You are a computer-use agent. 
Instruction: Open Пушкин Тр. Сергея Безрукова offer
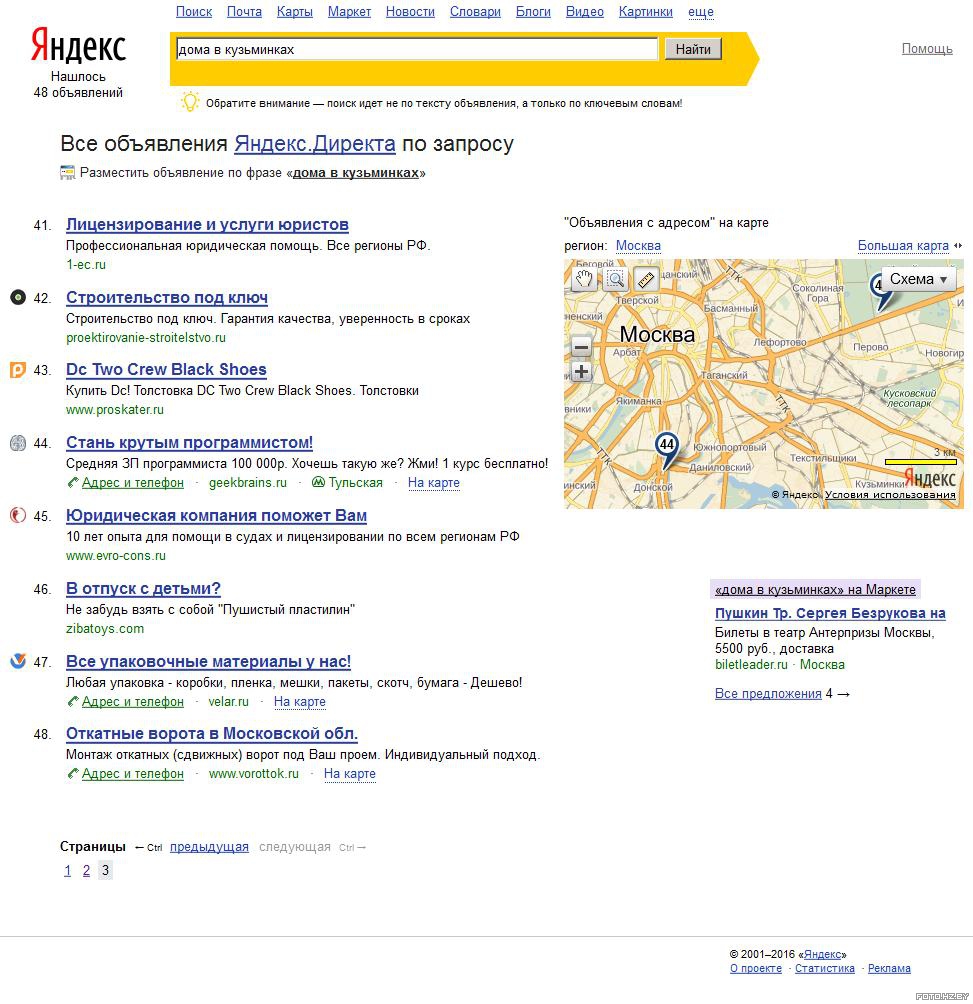coord(830,613)
